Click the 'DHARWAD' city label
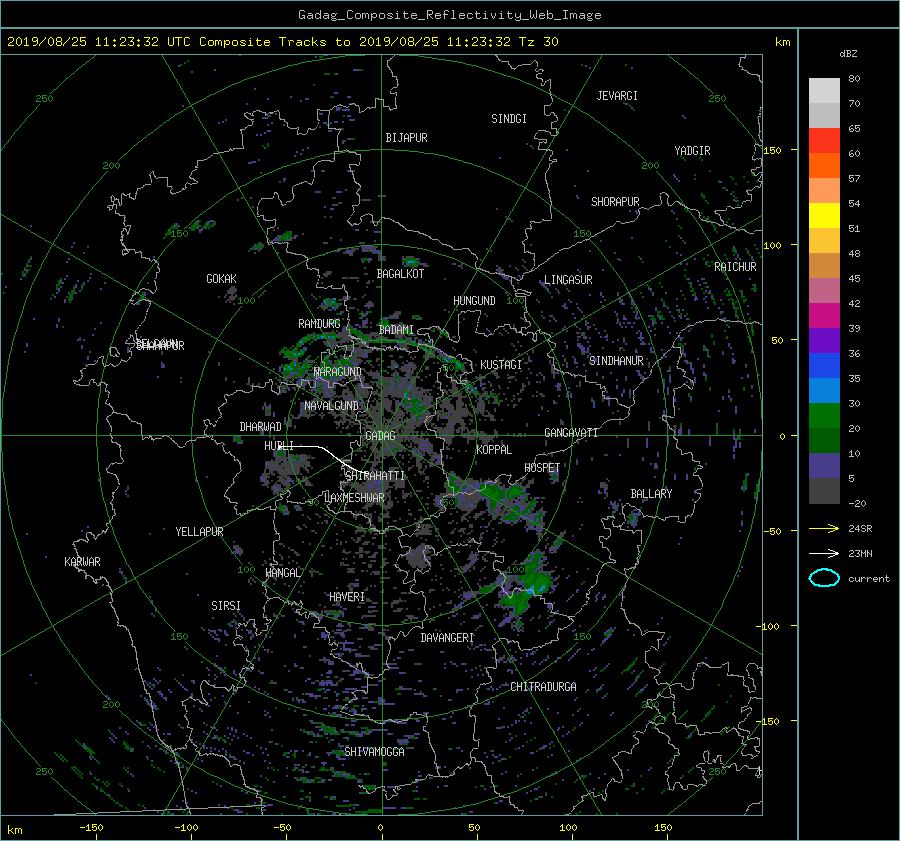The image size is (900, 841). coord(260,427)
